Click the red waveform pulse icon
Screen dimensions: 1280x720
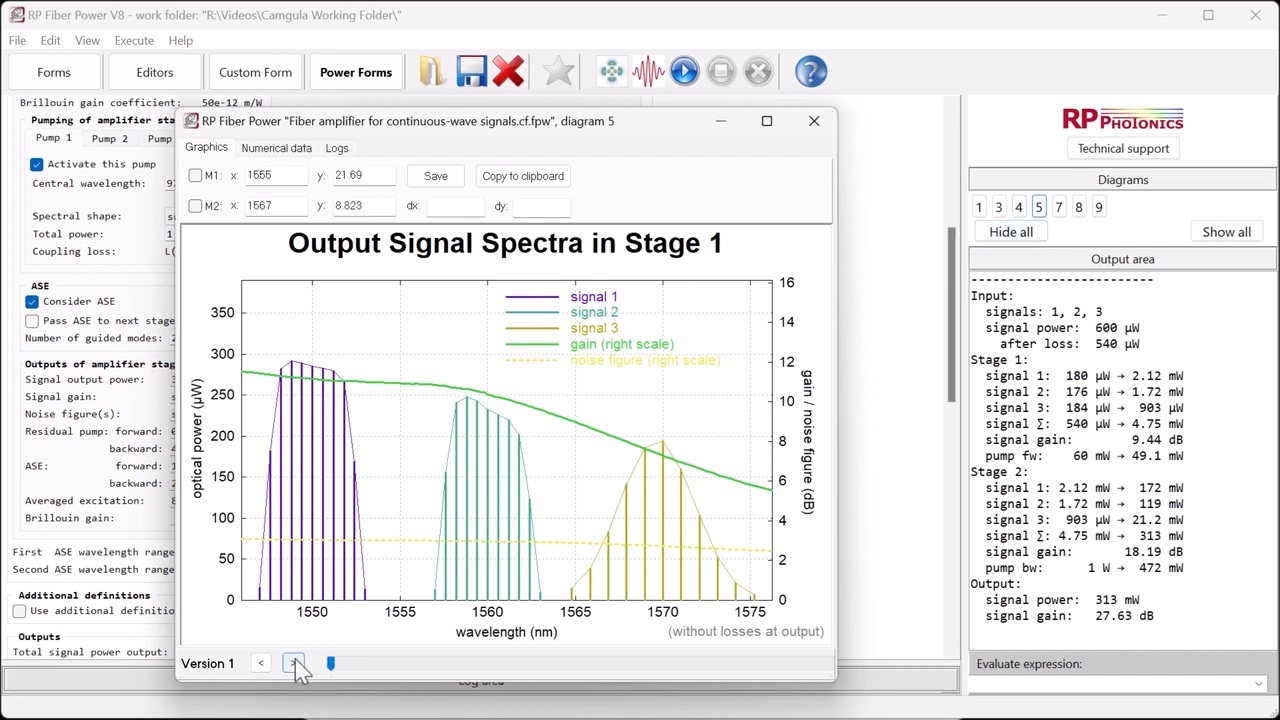(x=648, y=72)
